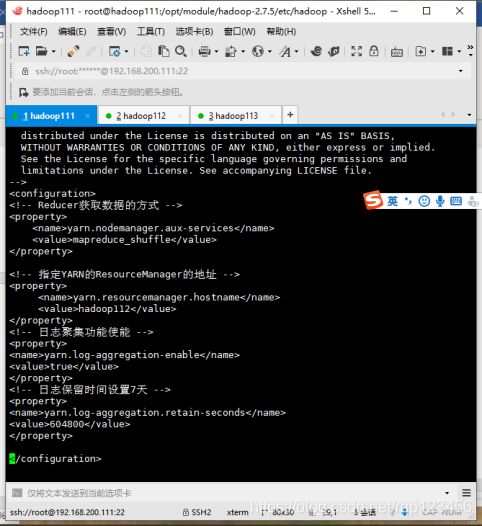
Task: Click the Connect plug icon
Action: click(73, 51)
